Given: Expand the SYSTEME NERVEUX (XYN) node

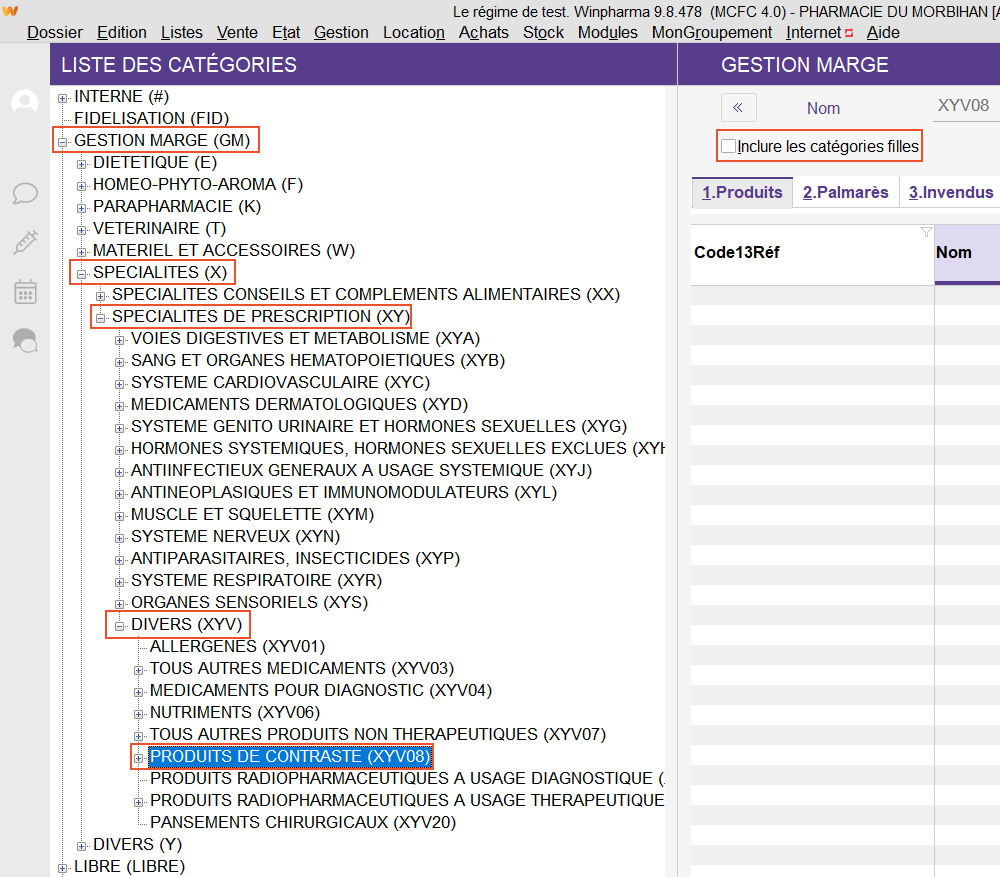Looking at the screenshot, I should [x=120, y=537].
